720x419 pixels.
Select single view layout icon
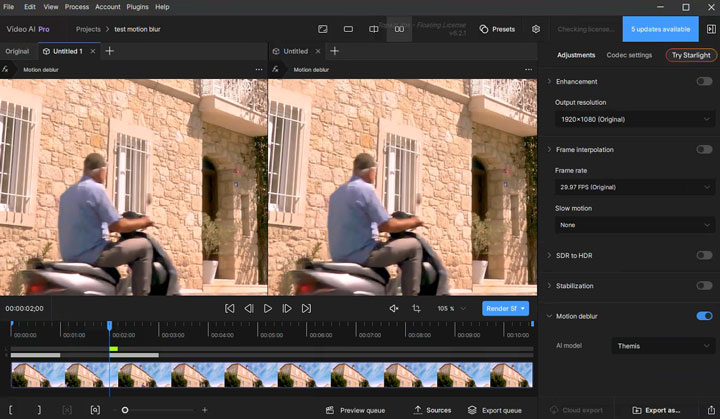click(323, 29)
